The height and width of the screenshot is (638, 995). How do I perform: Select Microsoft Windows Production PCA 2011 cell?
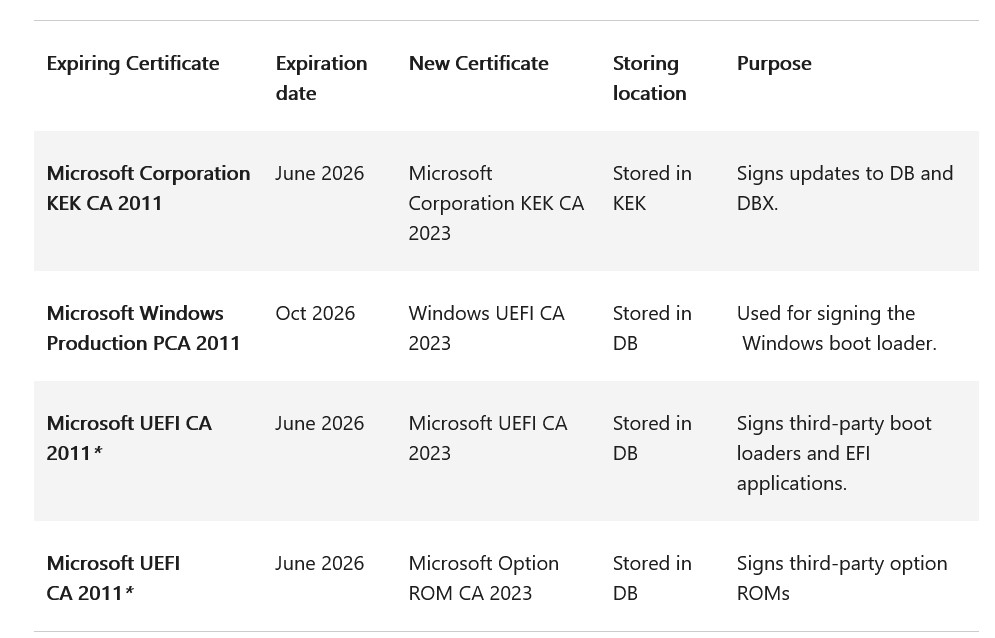pos(143,328)
